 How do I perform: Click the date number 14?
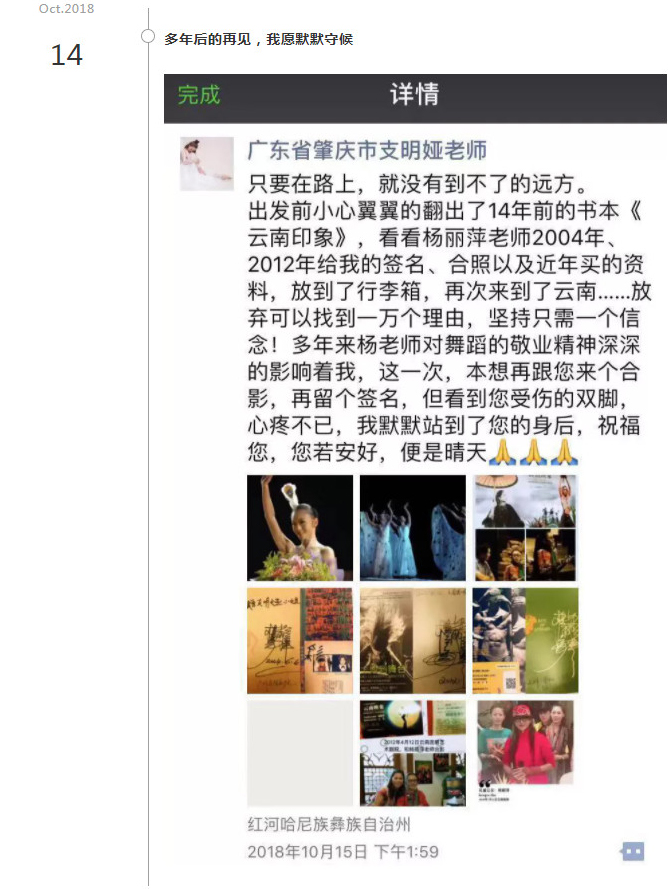pos(66,55)
